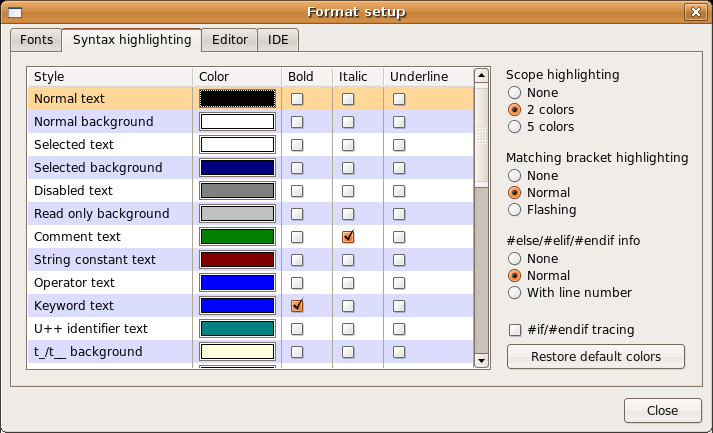
Task: Set None for scope highlighting
Action: 515,92
